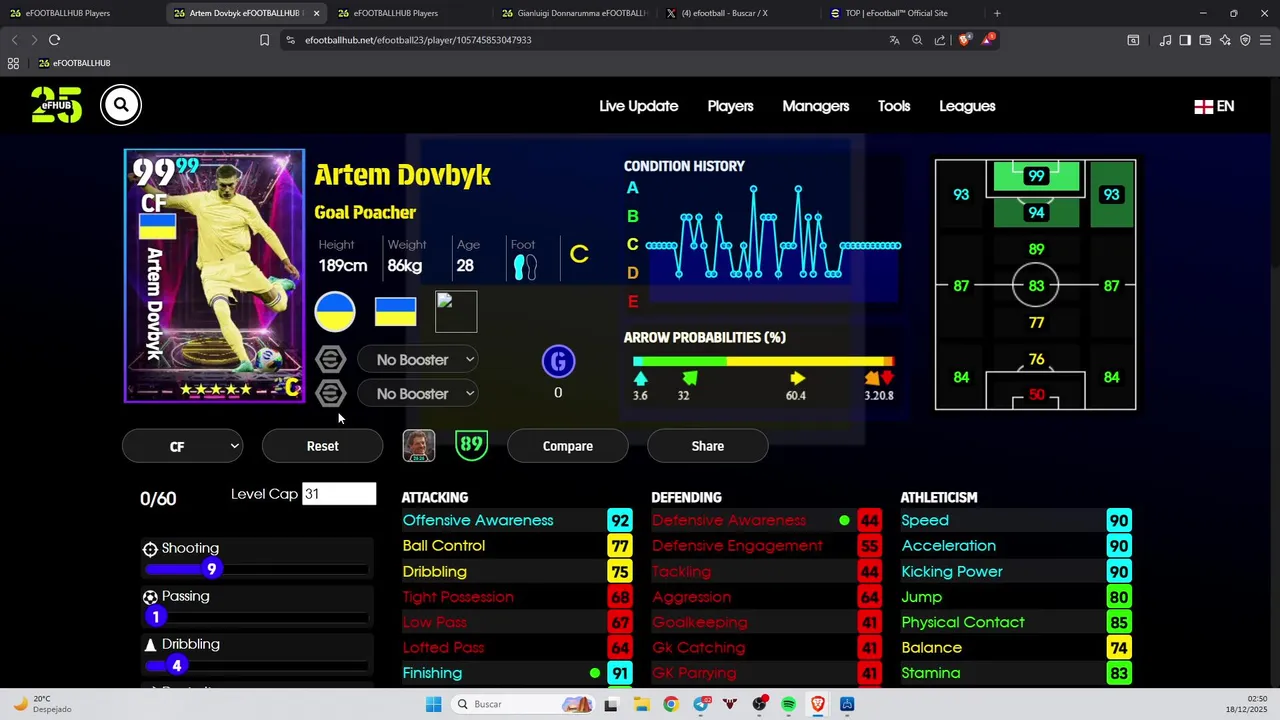Adjust the Shooting points slider
Image resolution: width=1280 pixels, height=720 pixels.
click(256, 569)
